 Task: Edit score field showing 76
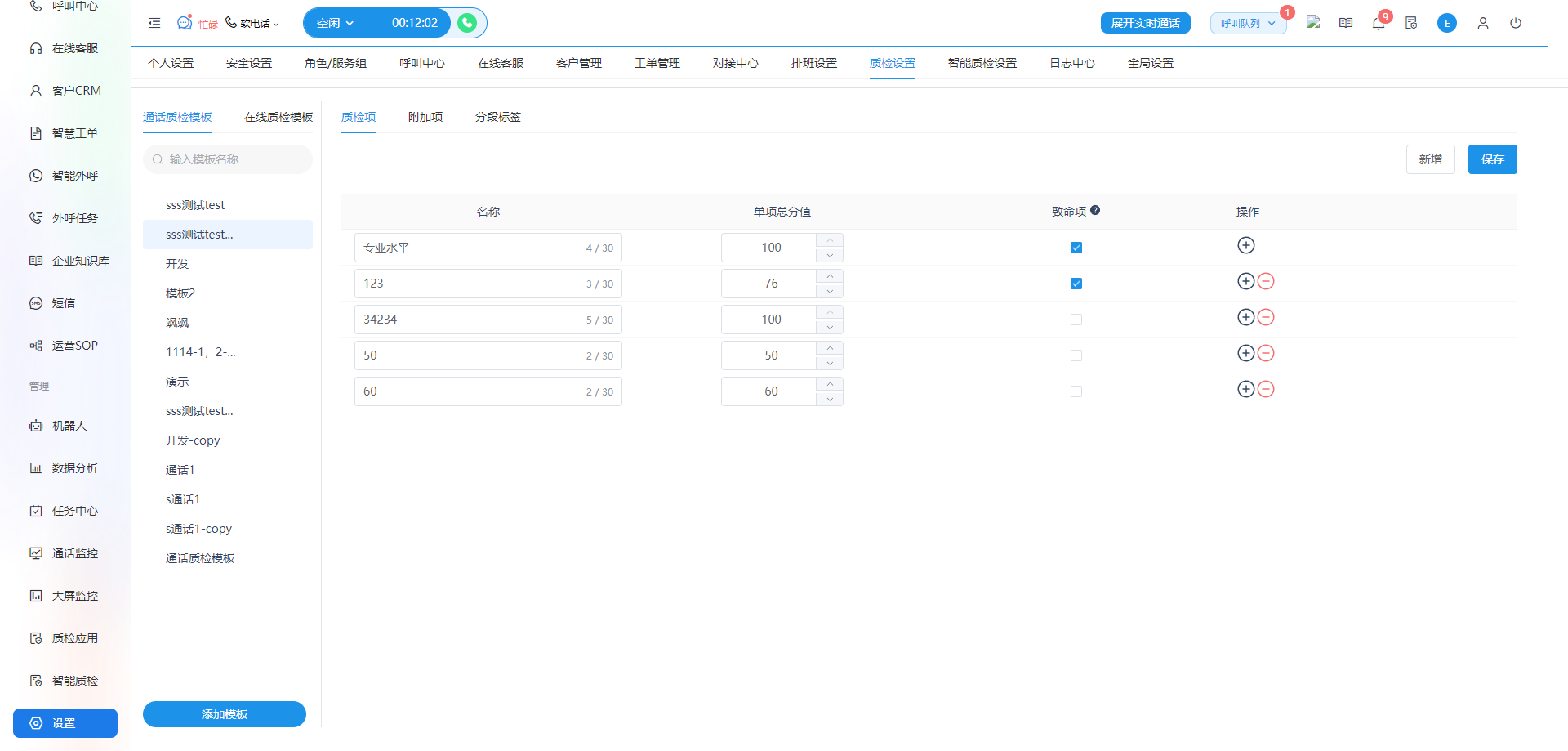coord(769,284)
